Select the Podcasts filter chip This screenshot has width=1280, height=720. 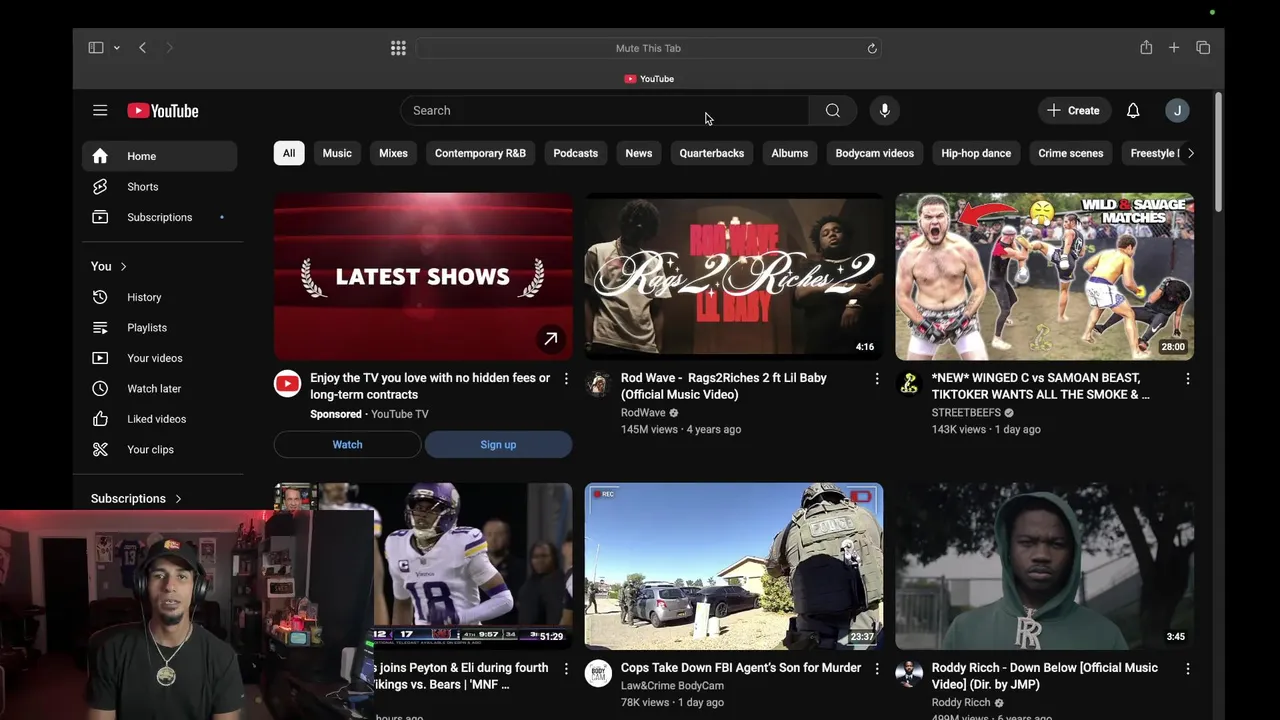(576, 153)
